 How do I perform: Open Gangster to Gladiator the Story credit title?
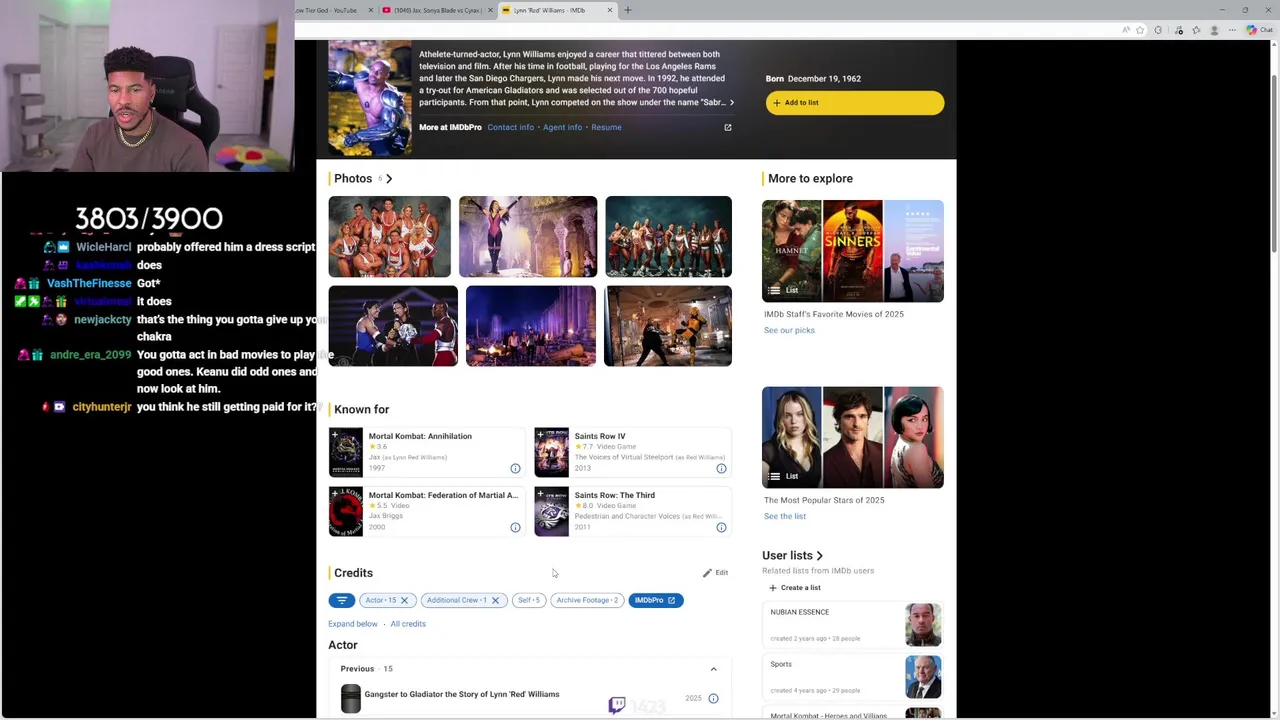click(x=462, y=694)
